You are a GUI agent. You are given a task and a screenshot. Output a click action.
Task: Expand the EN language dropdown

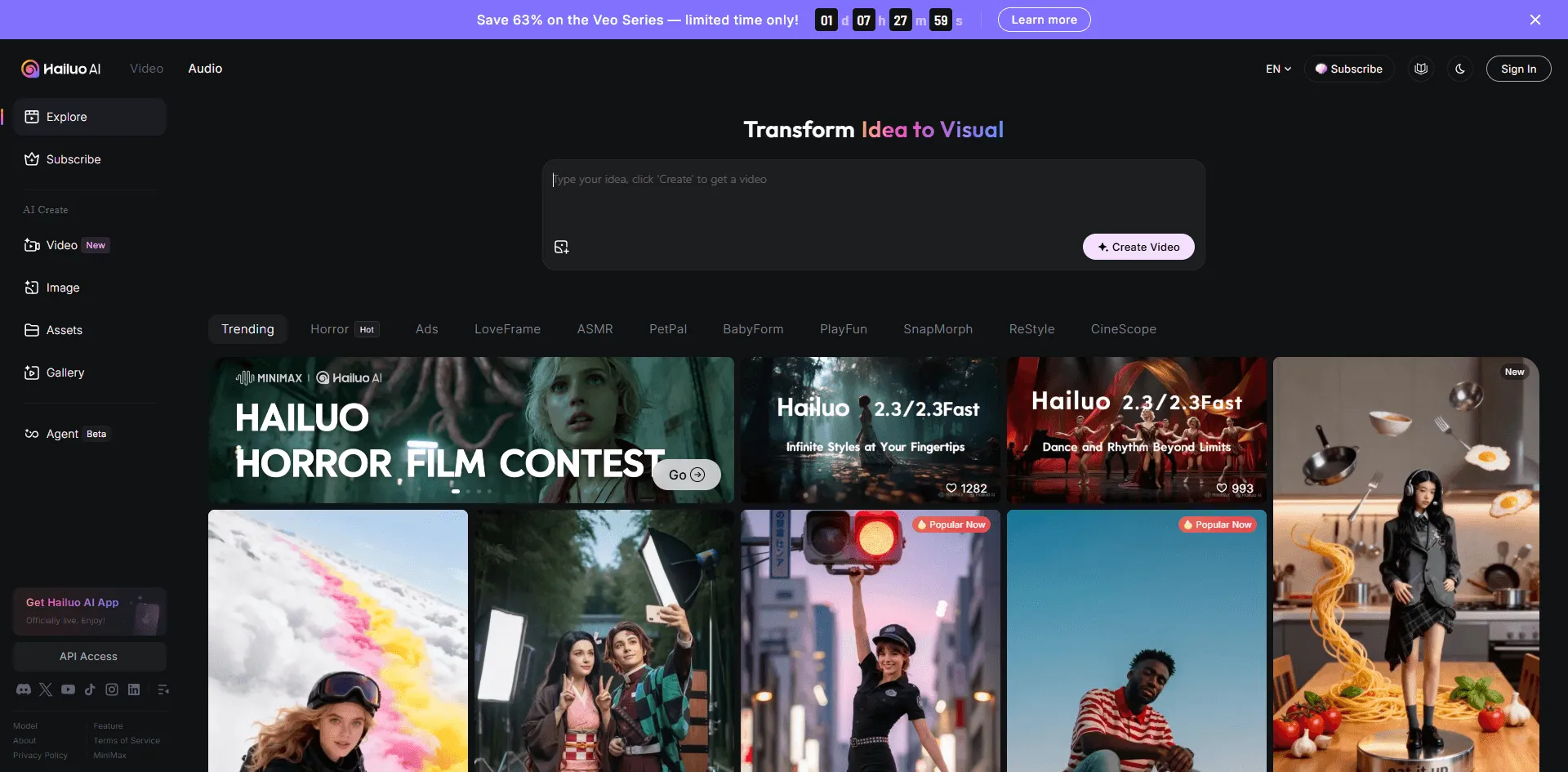pos(1278,69)
